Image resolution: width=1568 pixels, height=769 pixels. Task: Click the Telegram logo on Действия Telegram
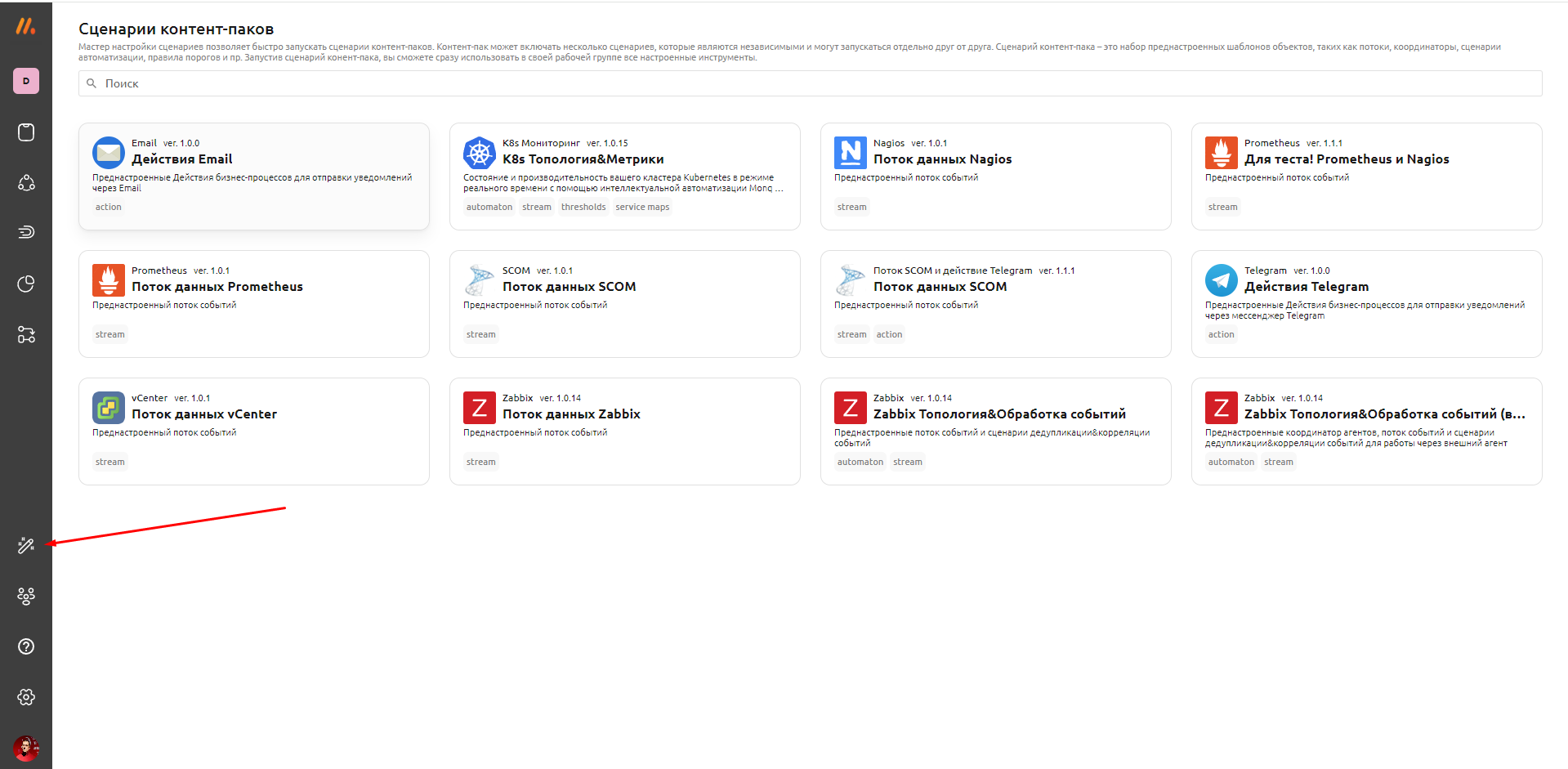1221,280
